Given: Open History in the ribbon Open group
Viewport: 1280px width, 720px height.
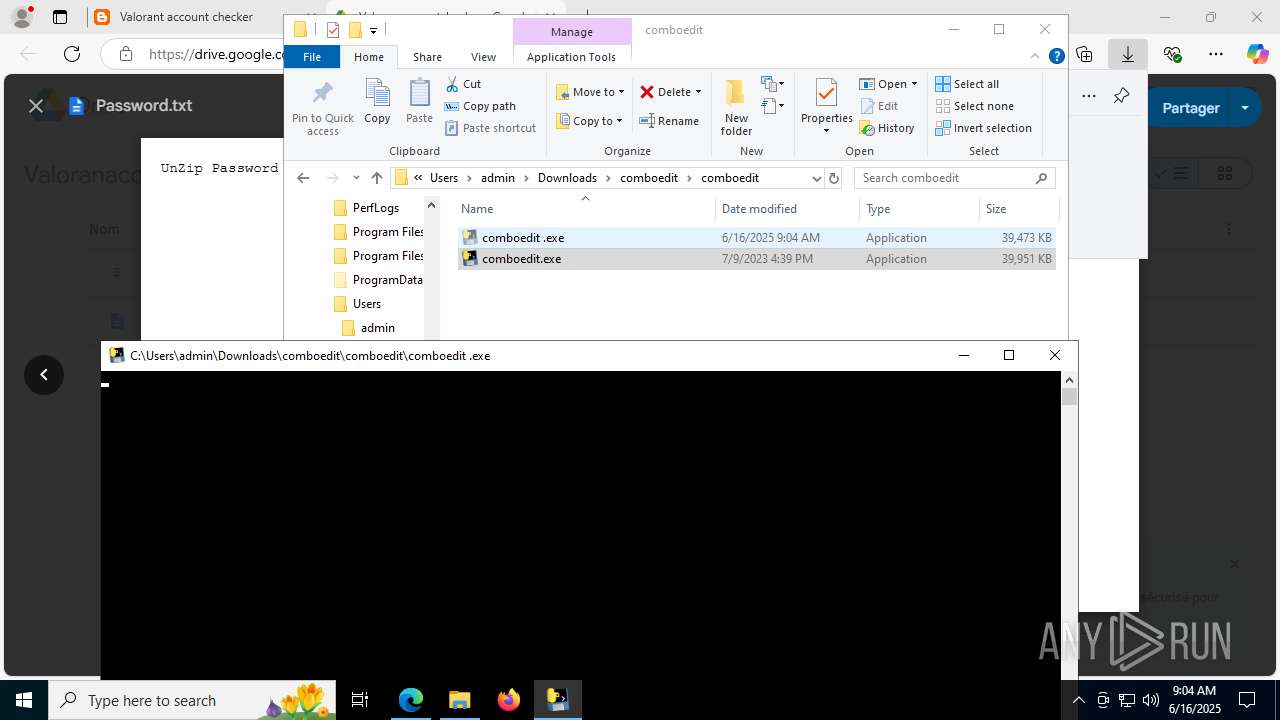Looking at the screenshot, I should click(x=886, y=128).
